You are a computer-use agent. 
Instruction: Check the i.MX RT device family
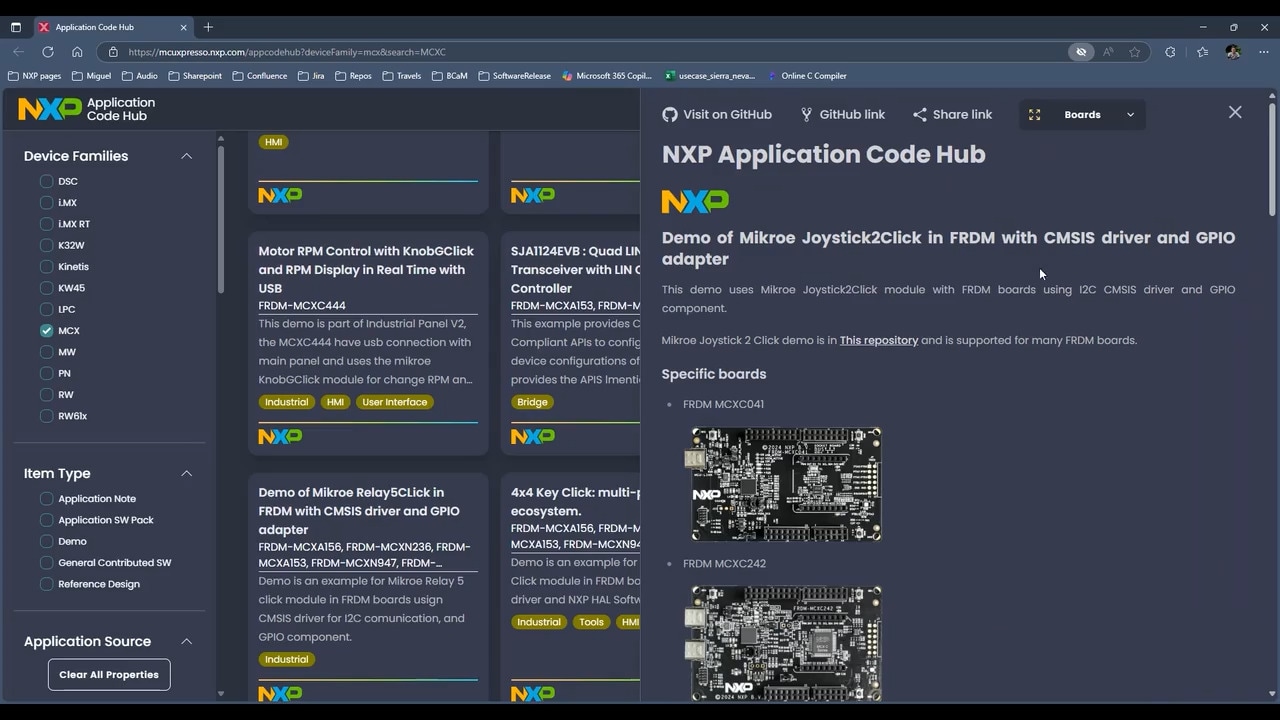click(46, 224)
